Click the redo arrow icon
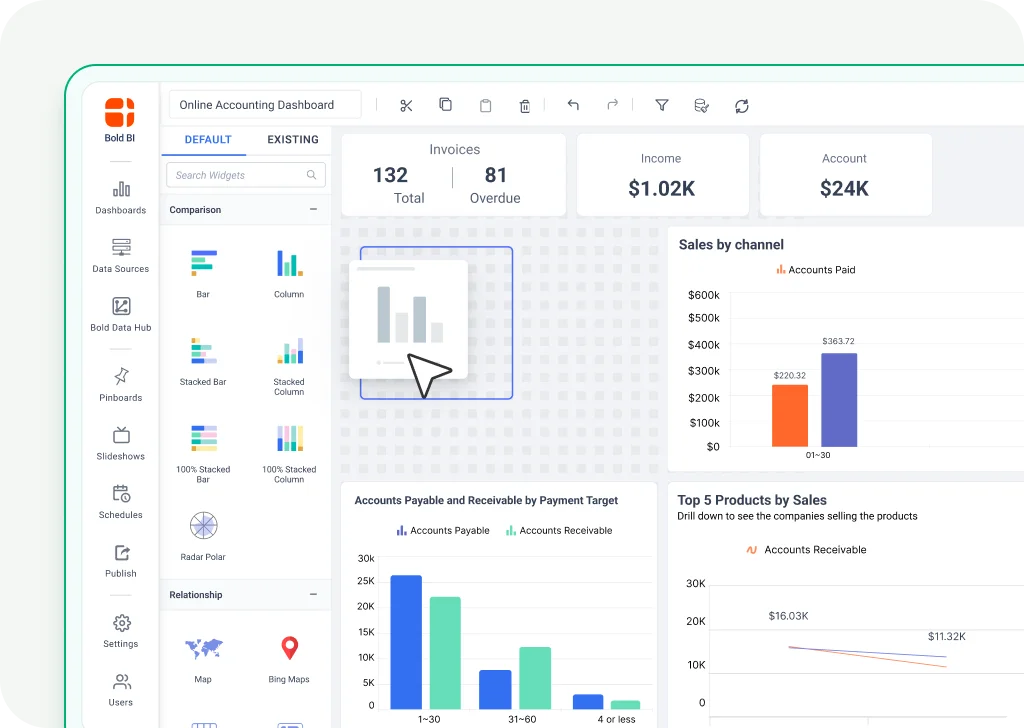 tap(612, 104)
